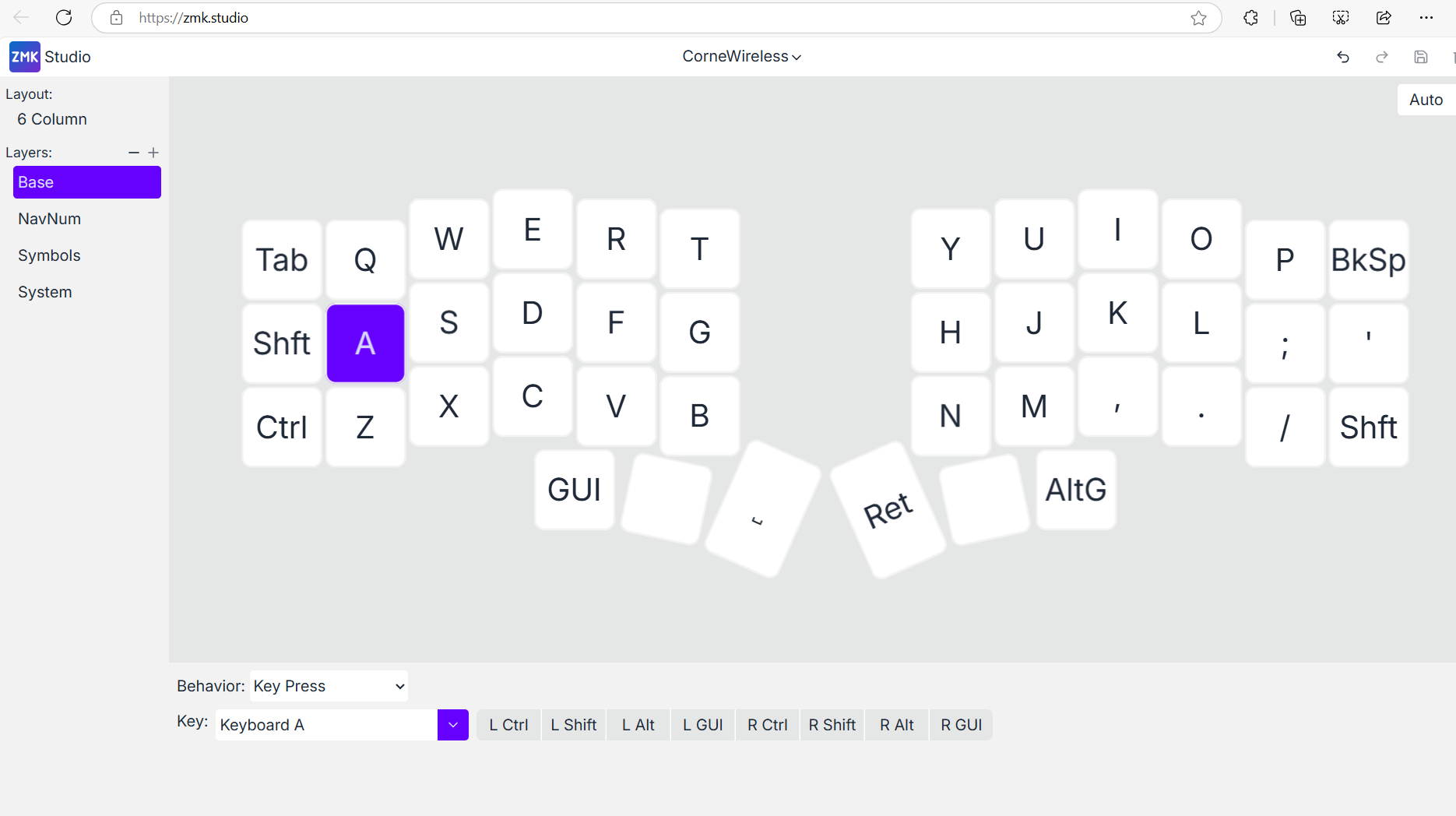This screenshot has height=816, width=1456.
Task: Enable the R Alt modifier
Action: 896,725
